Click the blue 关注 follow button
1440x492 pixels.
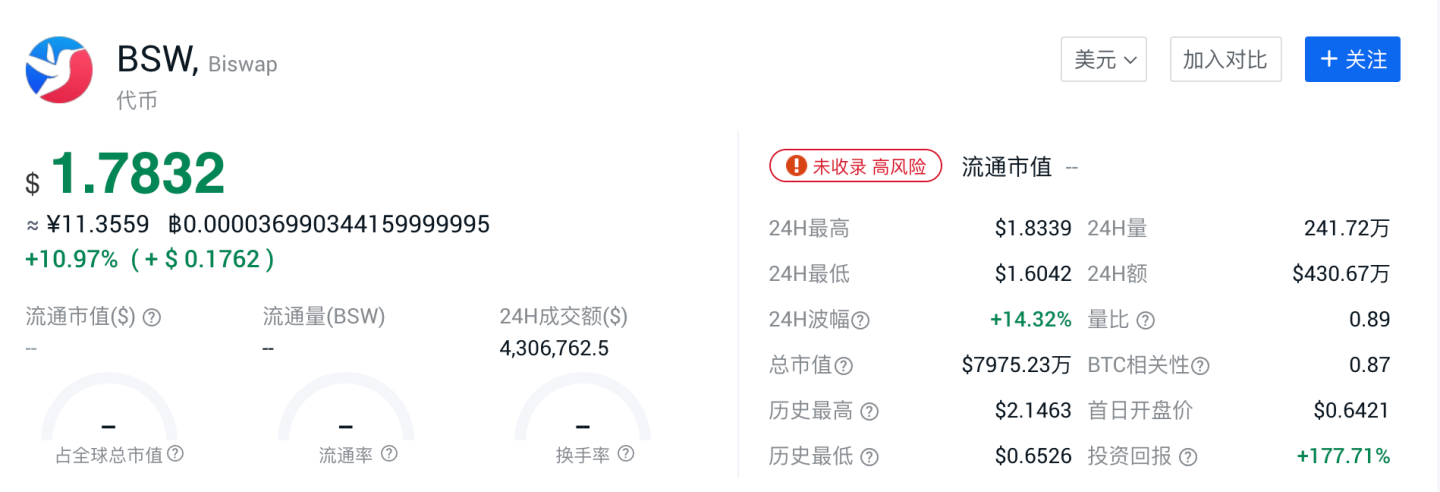coord(1352,60)
